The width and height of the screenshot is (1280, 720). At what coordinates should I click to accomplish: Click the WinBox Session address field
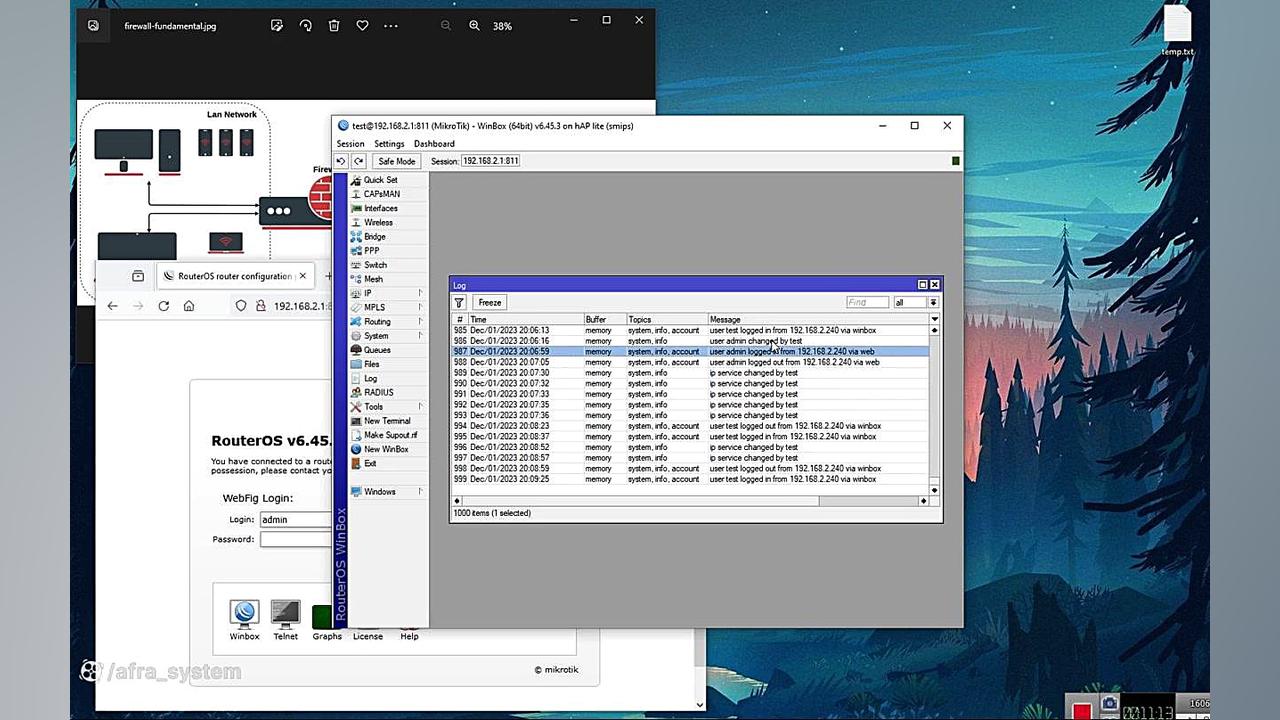(x=490, y=161)
